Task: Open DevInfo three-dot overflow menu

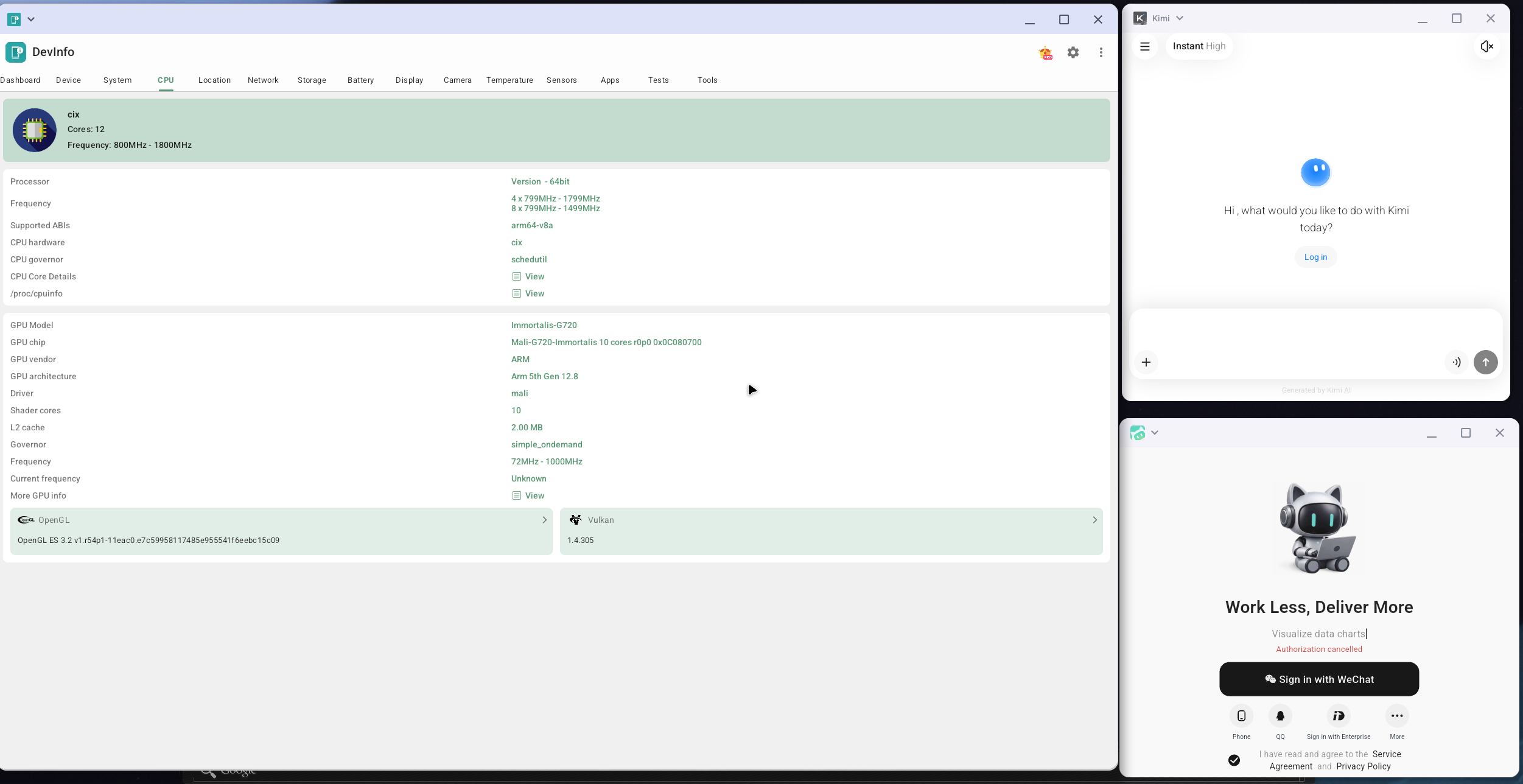Action: 1101,52
